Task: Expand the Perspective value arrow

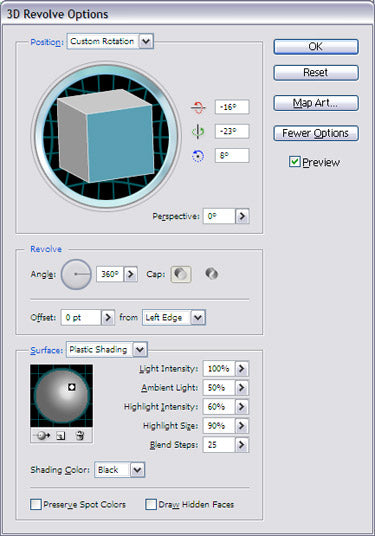Action: [x=242, y=216]
